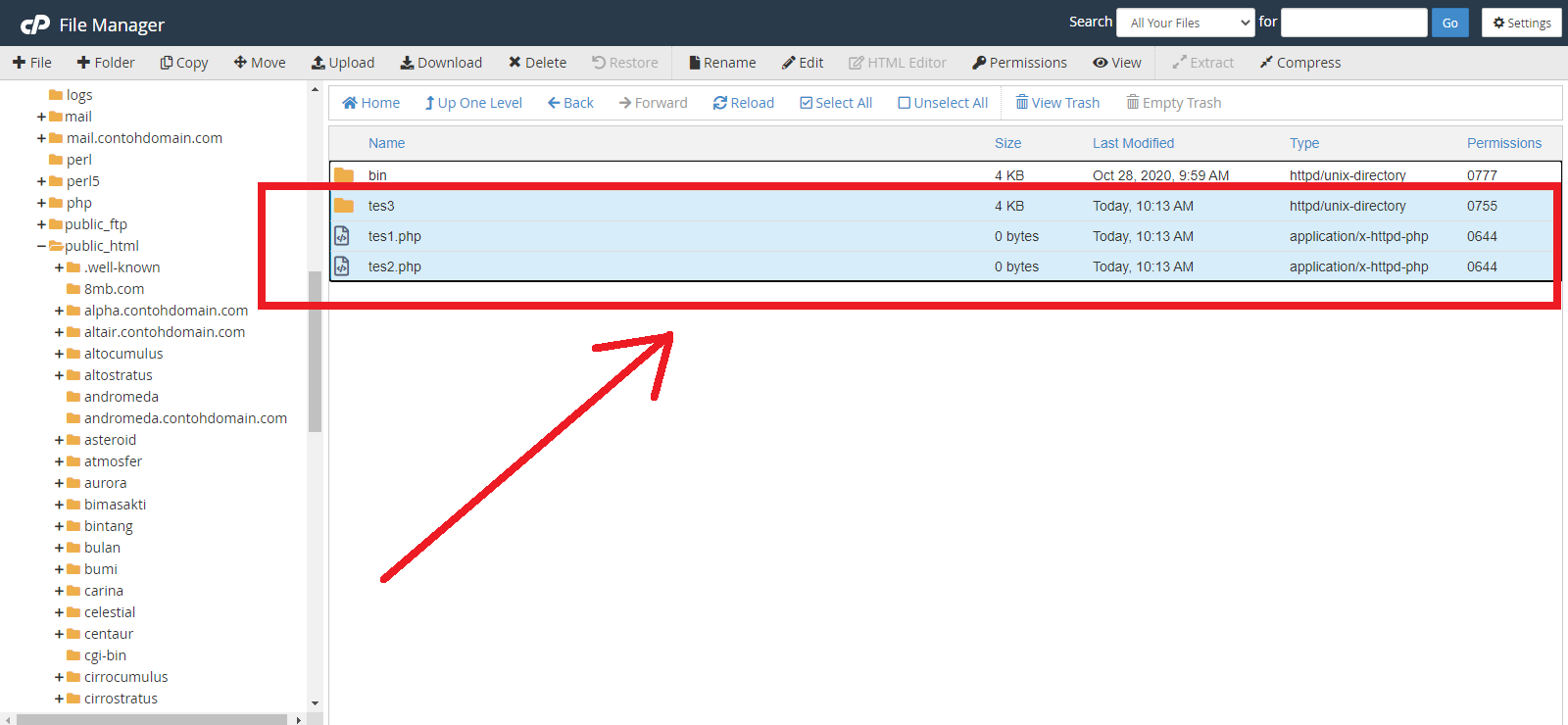
Task: Go Back in navigation
Action: coord(570,103)
